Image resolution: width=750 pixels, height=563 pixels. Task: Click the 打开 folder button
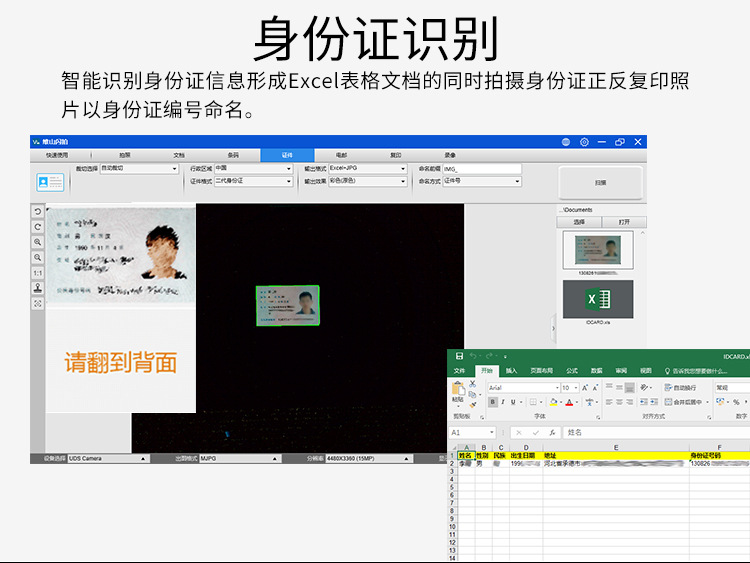click(624, 222)
